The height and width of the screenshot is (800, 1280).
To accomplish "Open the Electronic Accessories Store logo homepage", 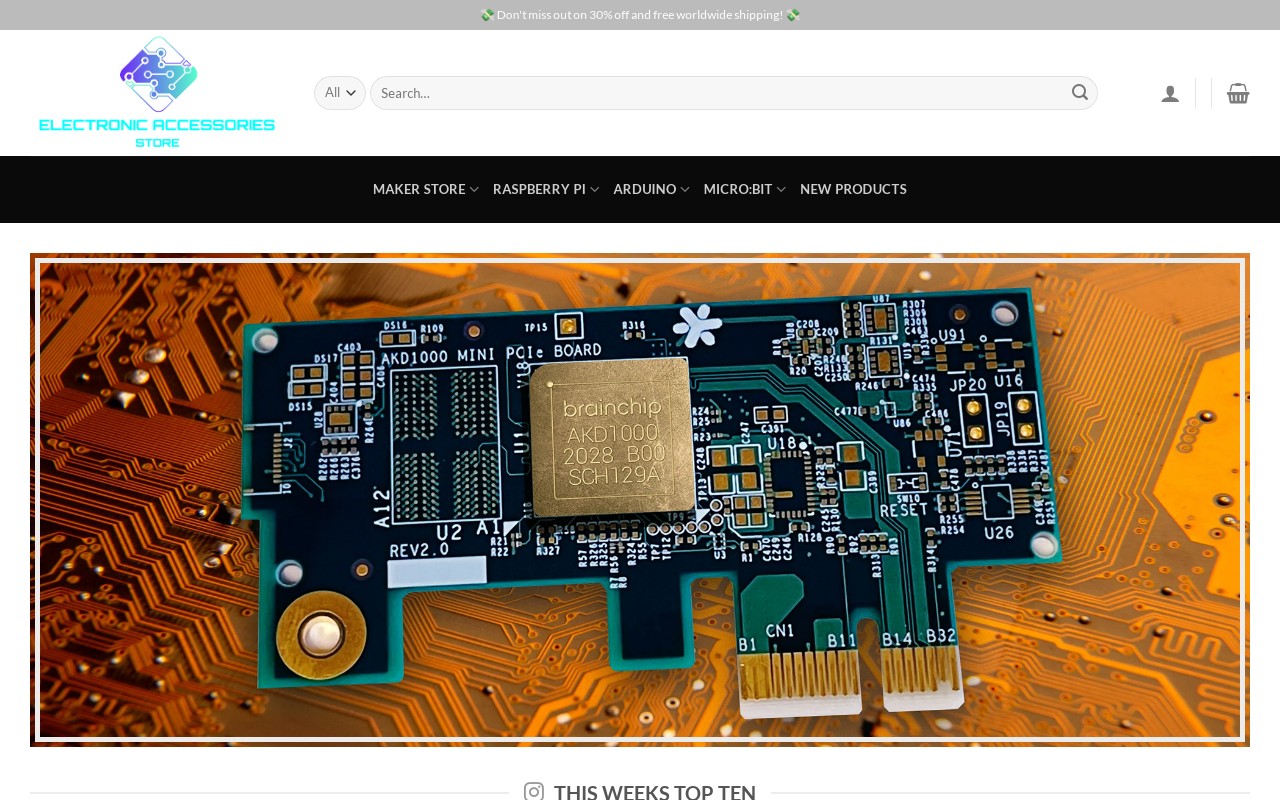I will [x=157, y=92].
